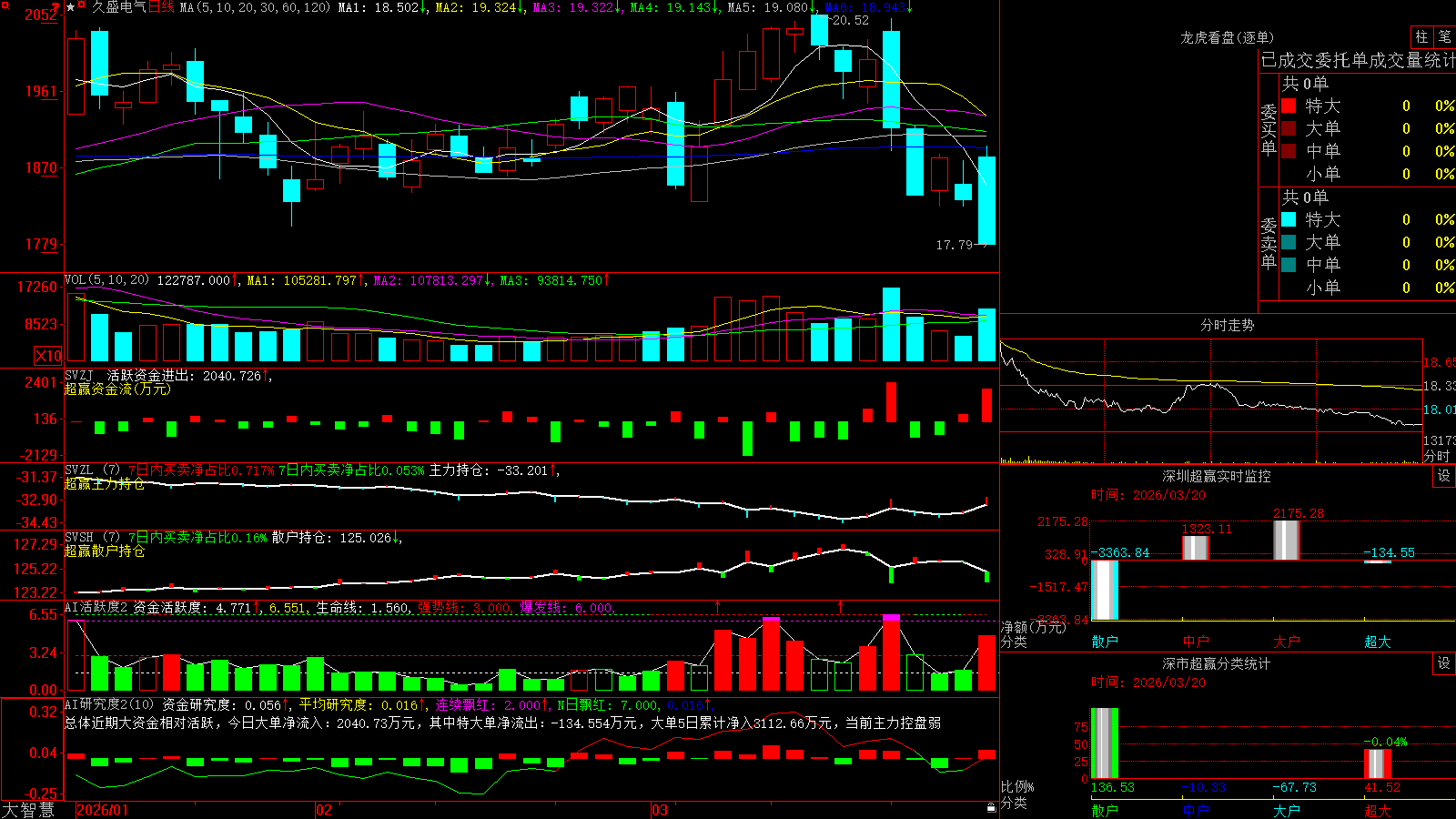Click the 委卖单 section label
The image size is (1456, 819).
pos(1269,243)
